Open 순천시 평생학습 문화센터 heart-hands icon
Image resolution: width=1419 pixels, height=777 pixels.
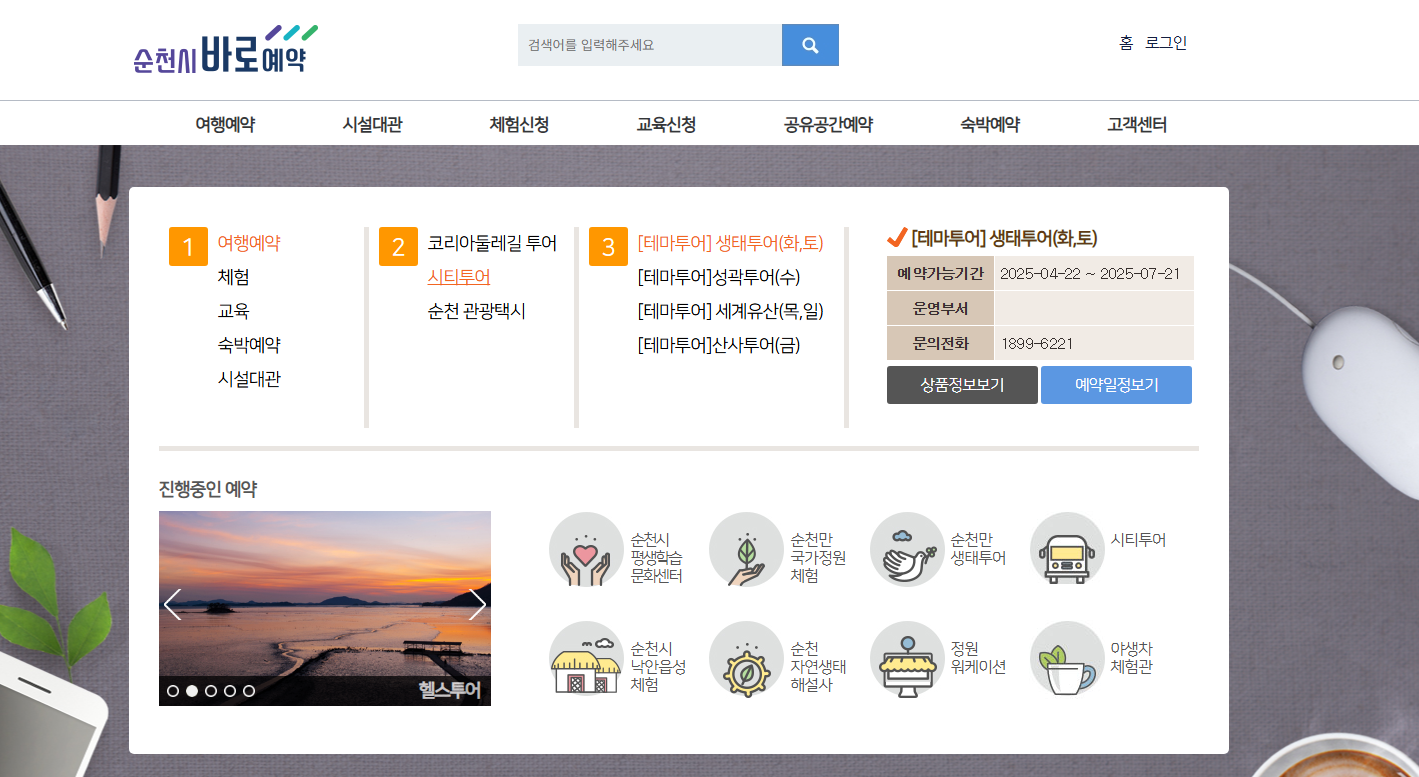click(586, 550)
